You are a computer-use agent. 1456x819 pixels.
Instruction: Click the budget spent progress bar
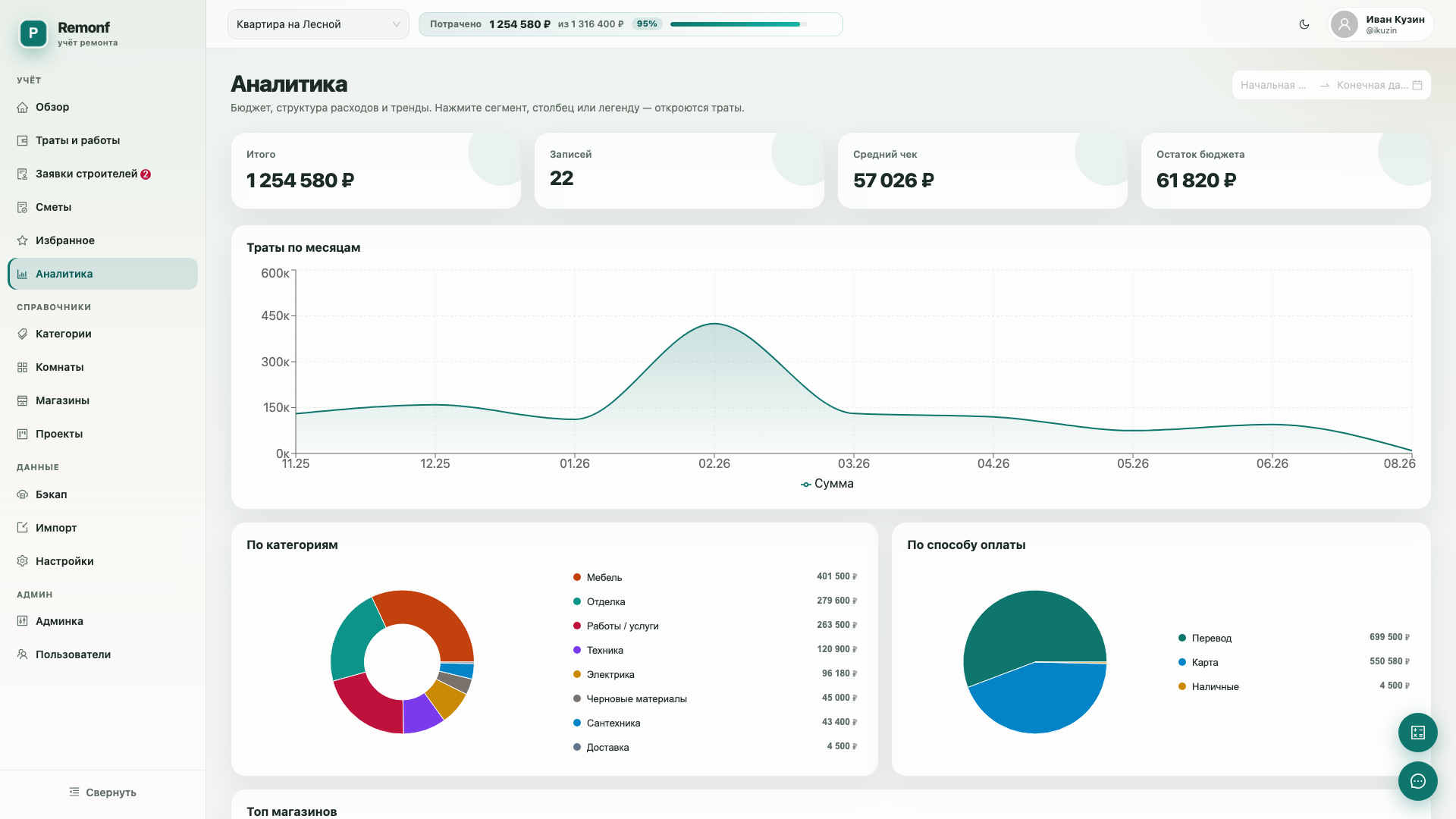pyautogui.click(x=739, y=24)
